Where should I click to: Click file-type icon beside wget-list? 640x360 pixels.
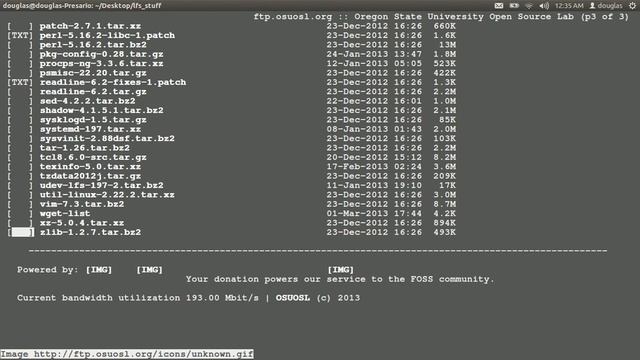[20, 214]
